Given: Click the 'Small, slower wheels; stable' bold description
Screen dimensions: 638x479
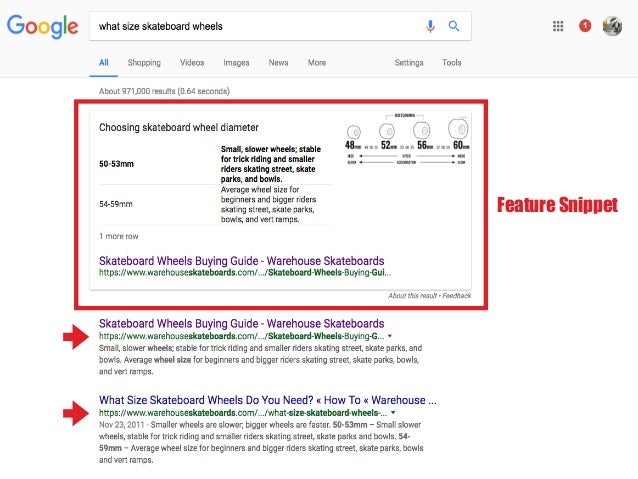Looking at the screenshot, I should [x=271, y=164].
